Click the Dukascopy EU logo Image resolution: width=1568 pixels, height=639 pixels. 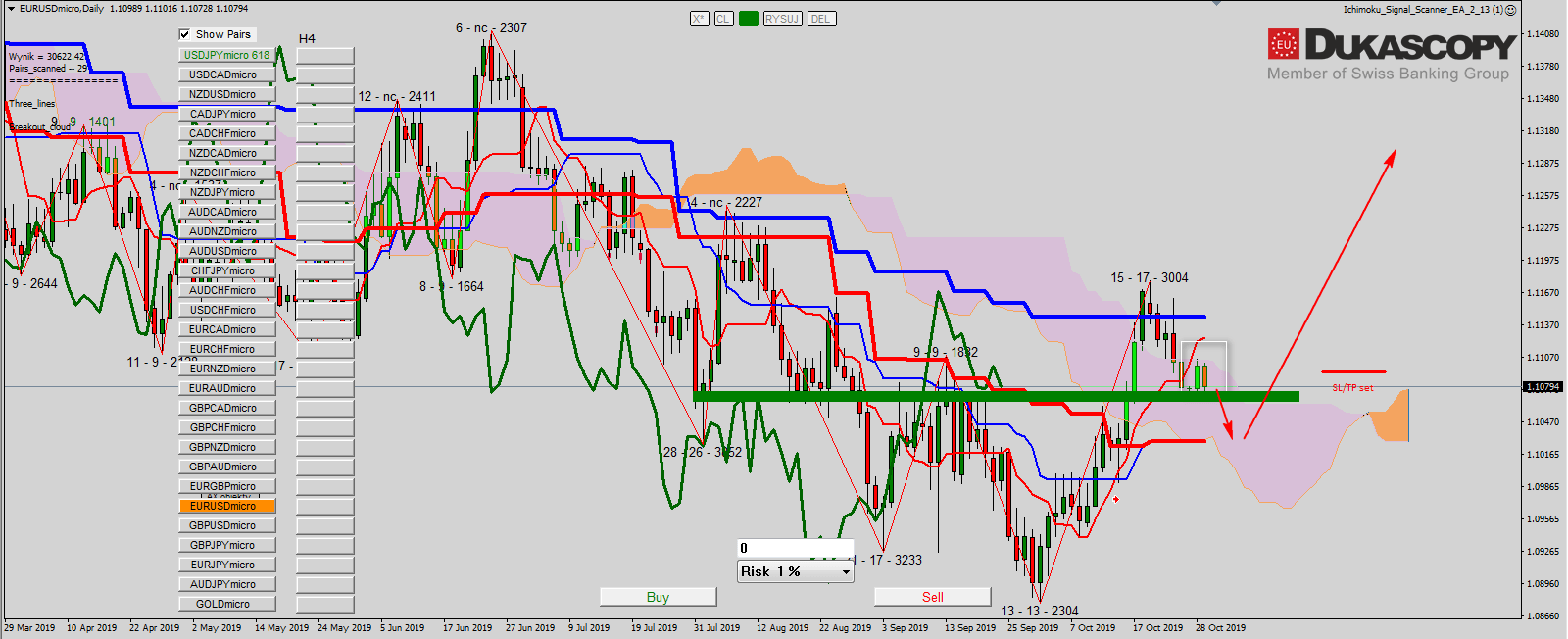1283,44
